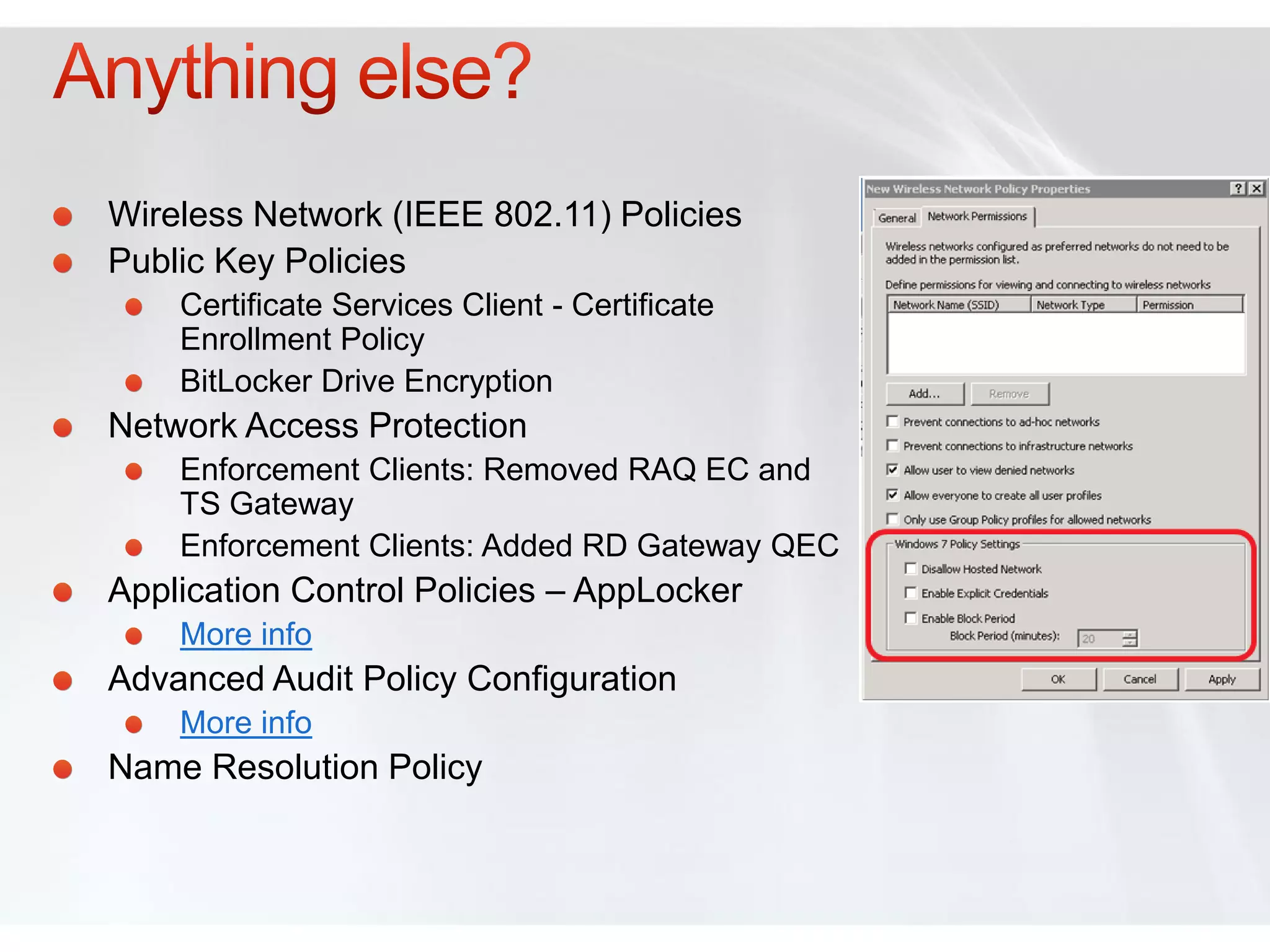Click the Network Type column header
This screenshot has height=952, width=1270.
[1083, 304]
